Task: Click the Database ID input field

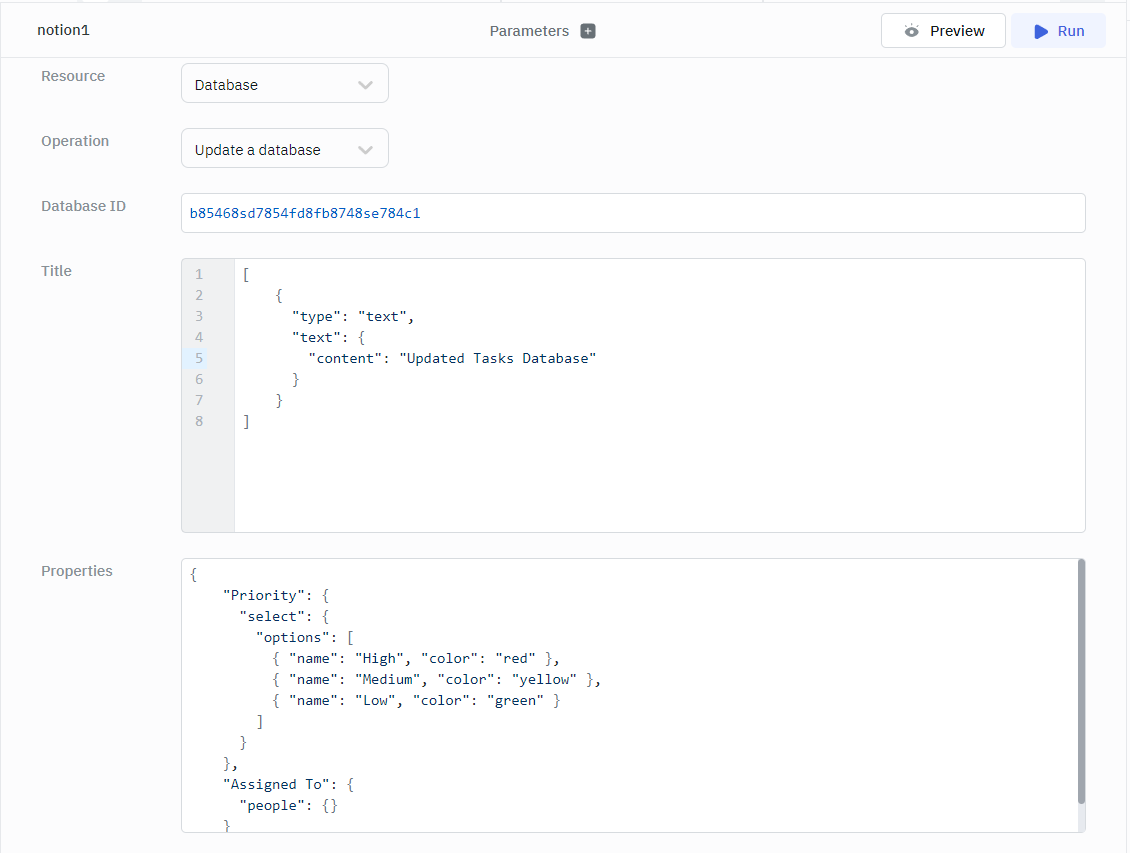Action: click(632, 213)
